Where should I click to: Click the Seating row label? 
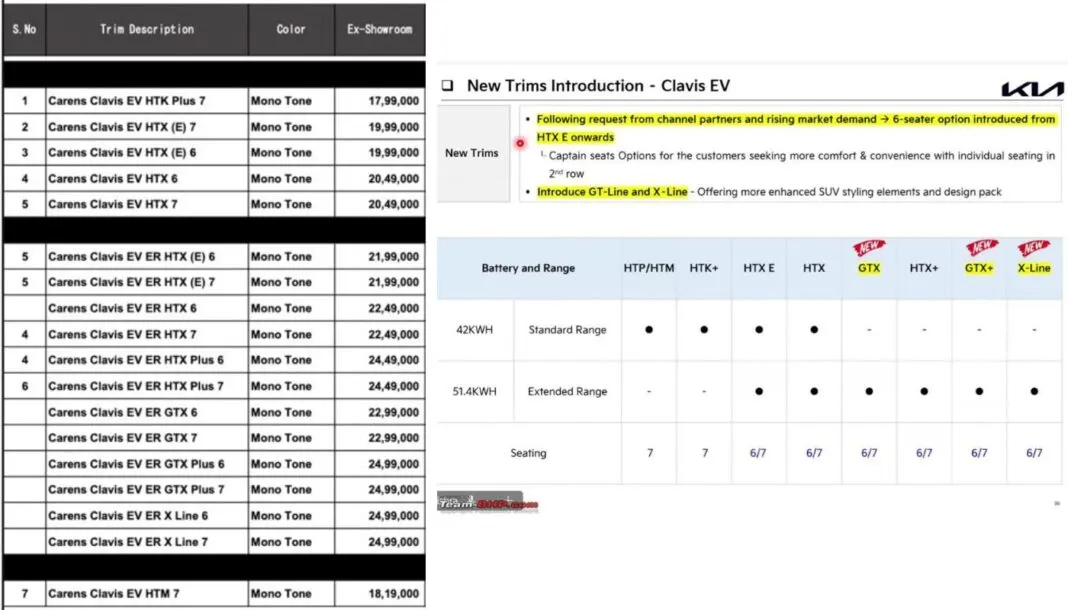click(x=528, y=453)
